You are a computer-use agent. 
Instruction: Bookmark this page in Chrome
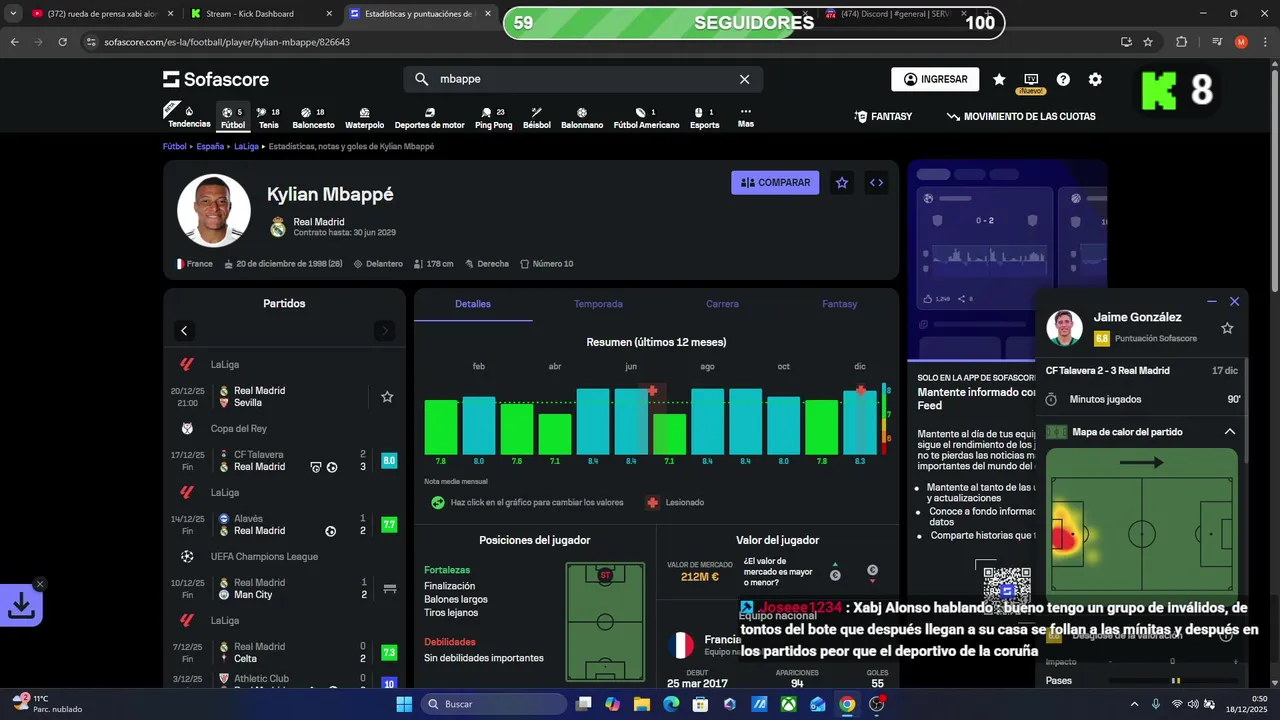click(x=1148, y=42)
